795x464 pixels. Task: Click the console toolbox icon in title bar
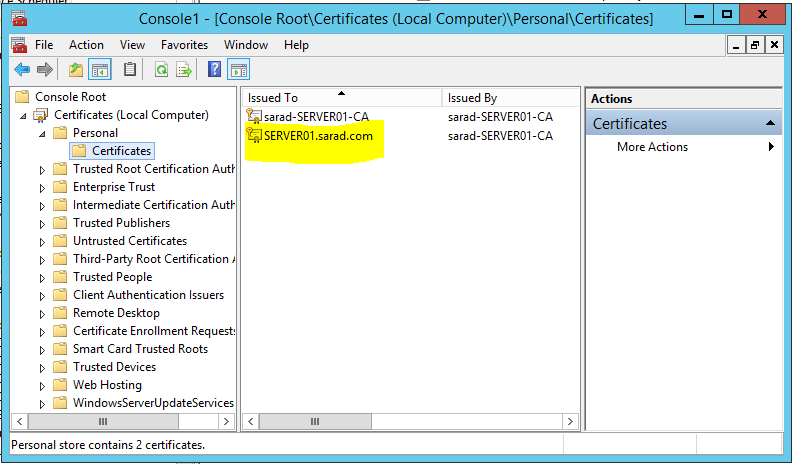point(19,18)
